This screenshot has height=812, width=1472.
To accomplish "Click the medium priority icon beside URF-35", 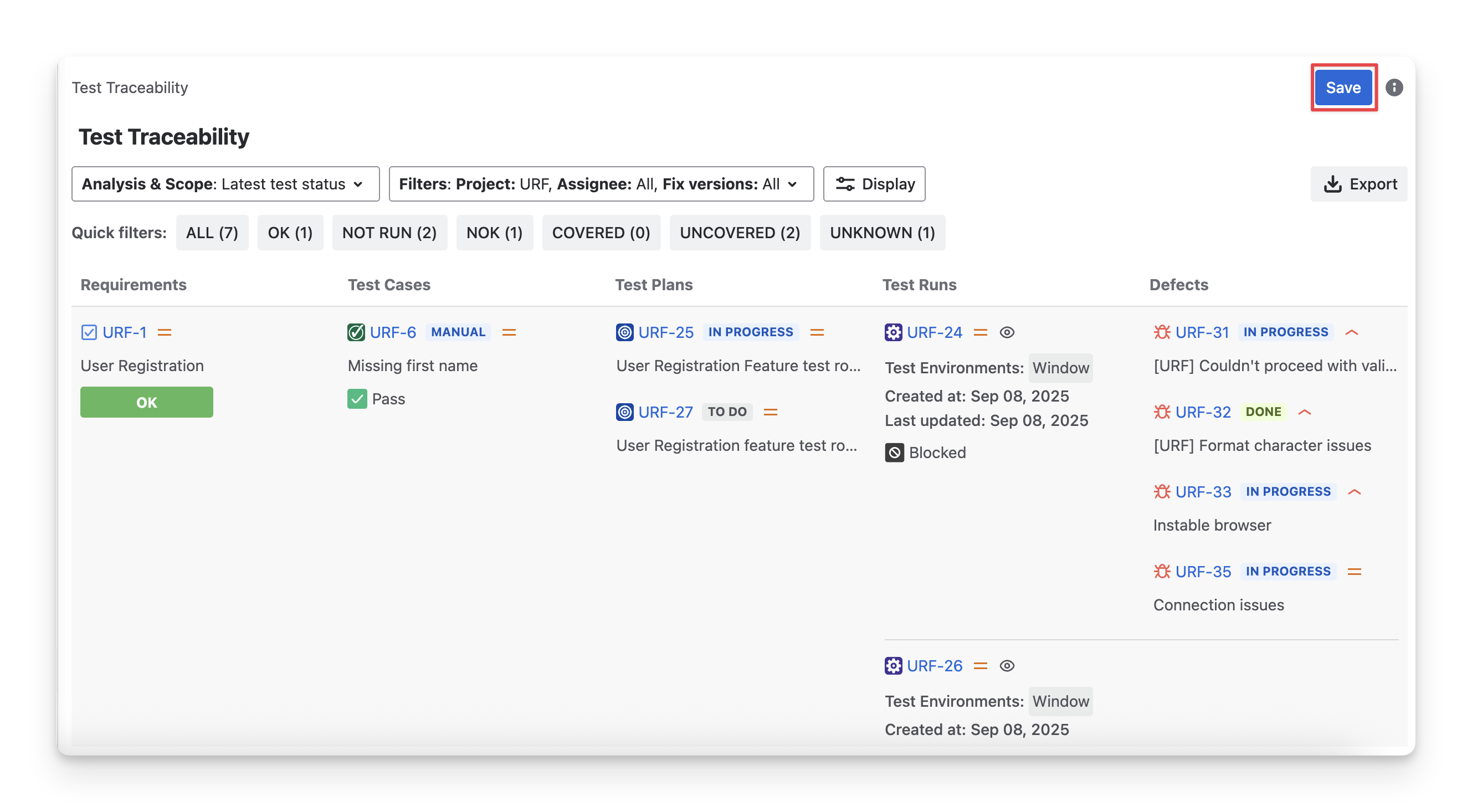I will pos(1355,572).
